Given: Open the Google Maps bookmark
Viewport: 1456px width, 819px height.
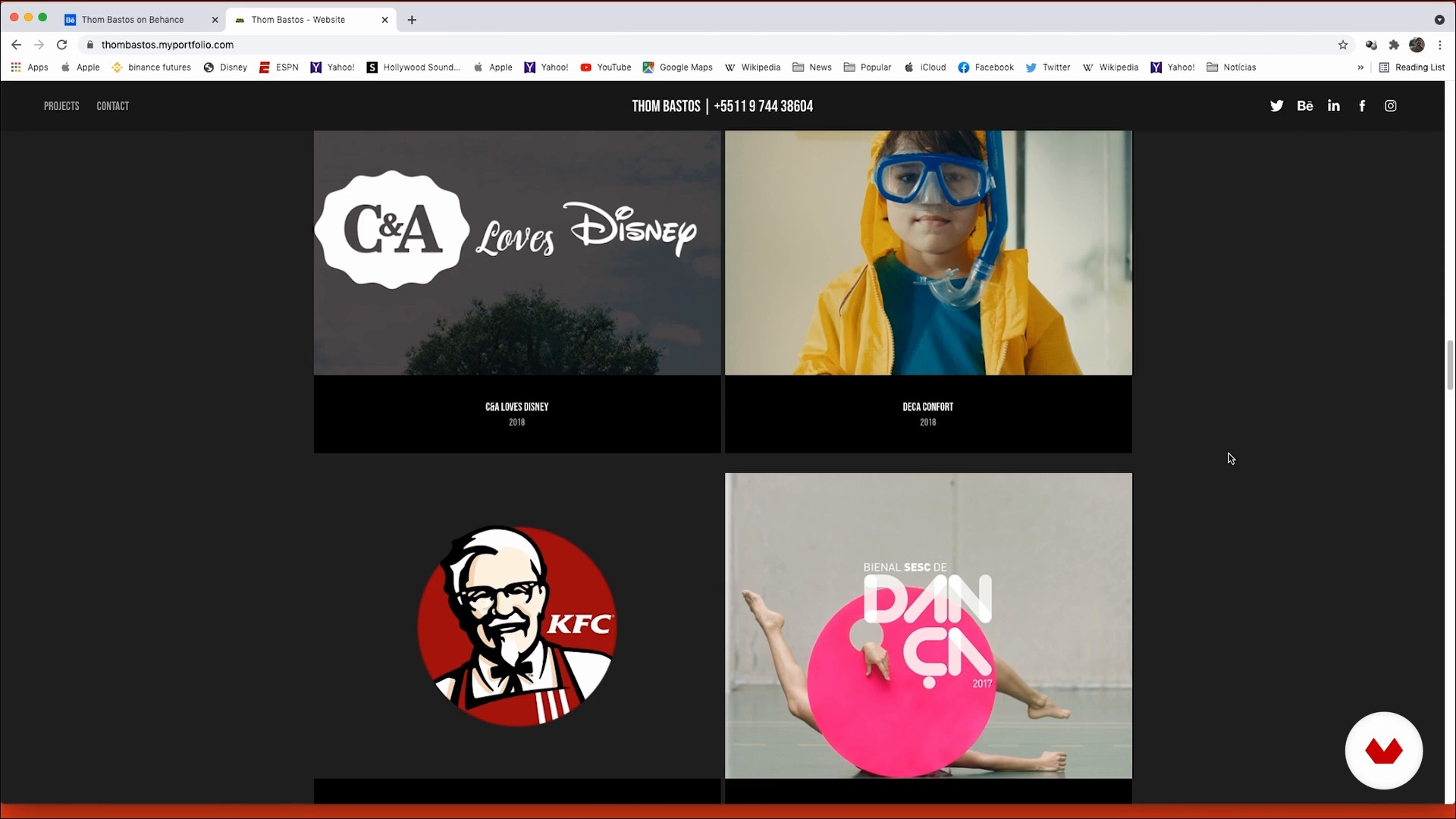Looking at the screenshot, I should point(678,67).
